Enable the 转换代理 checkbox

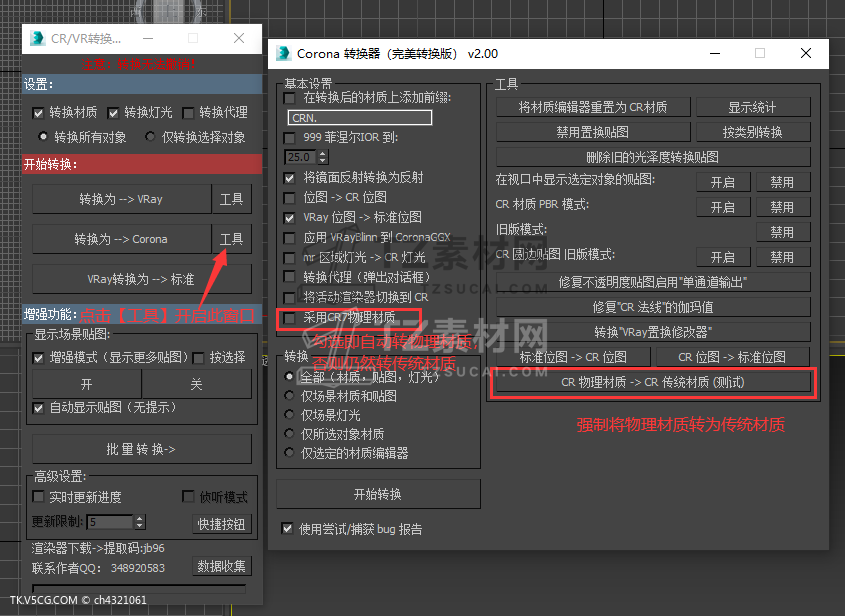(188, 113)
